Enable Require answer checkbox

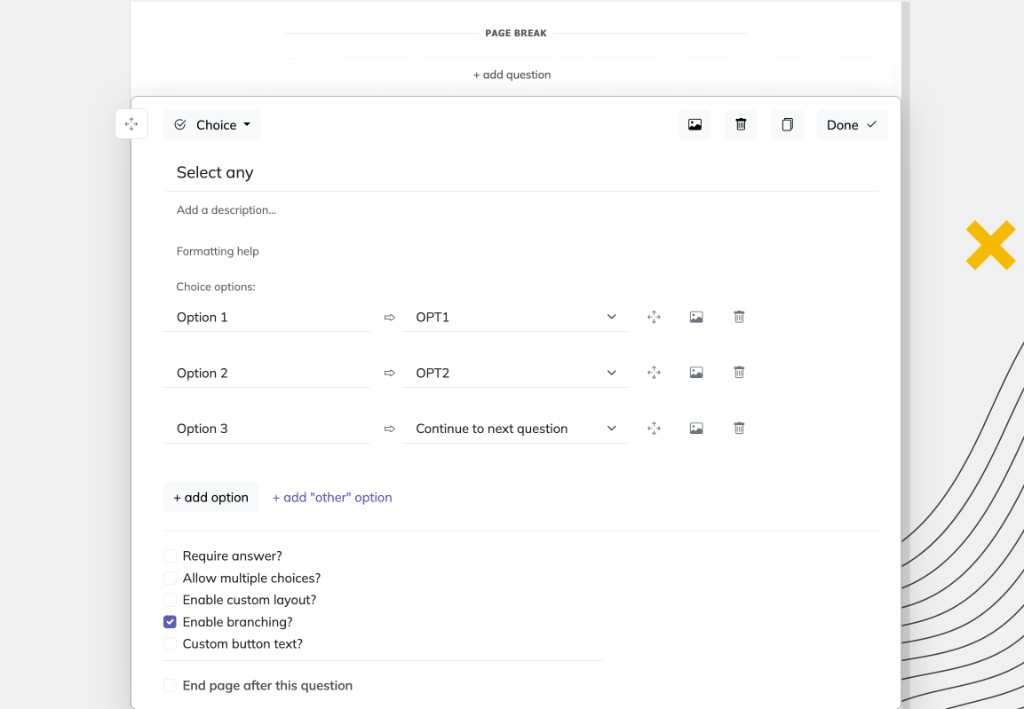pyautogui.click(x=170, y=556)
